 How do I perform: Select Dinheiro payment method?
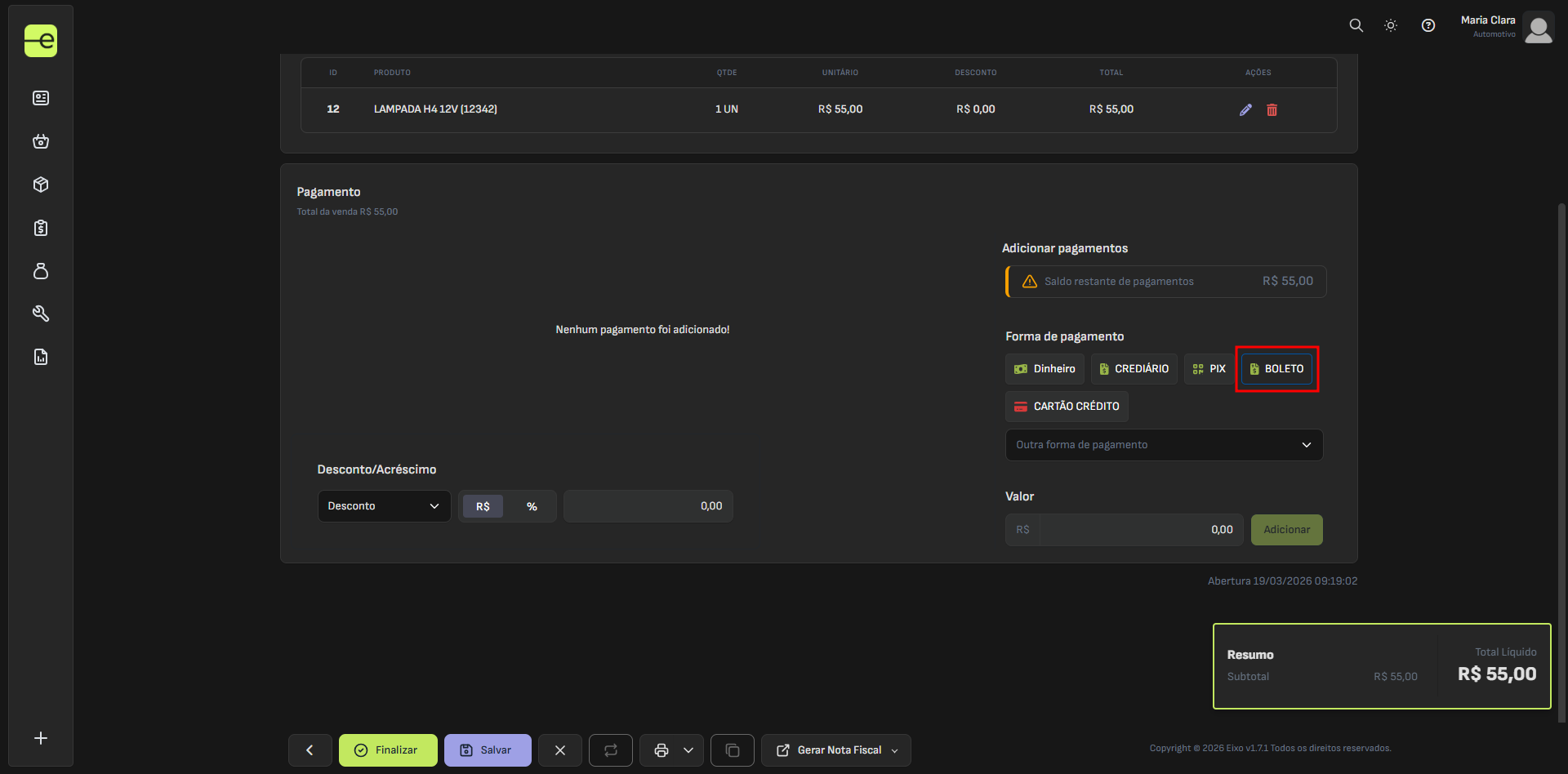pos(1045,369)
